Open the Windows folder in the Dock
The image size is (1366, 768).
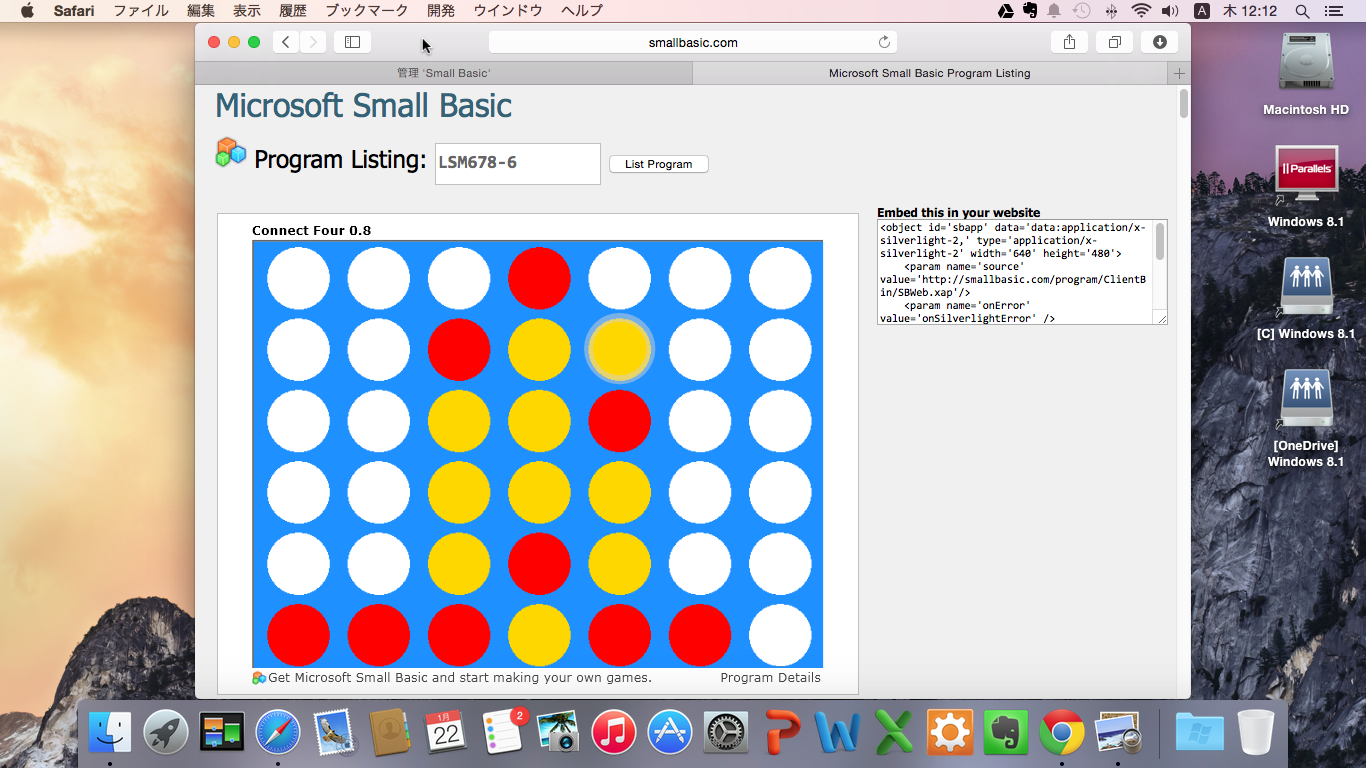[x=1199, y=733]
